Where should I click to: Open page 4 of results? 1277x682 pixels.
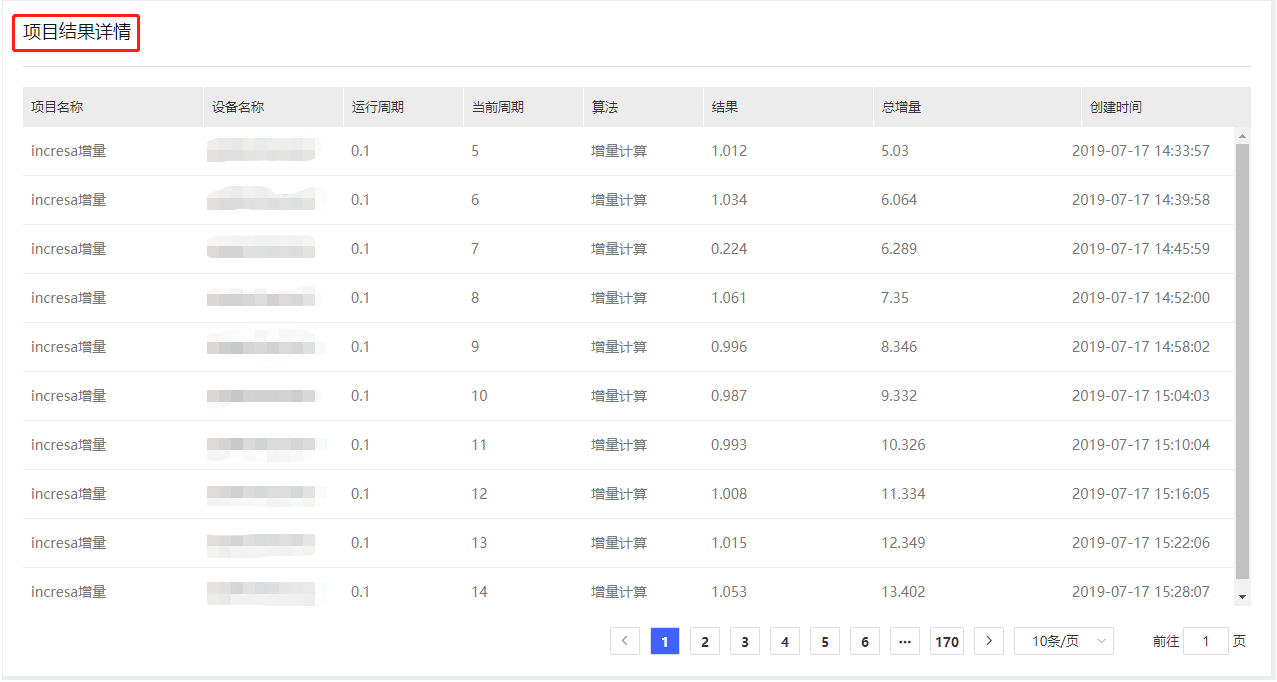click(785, 641)
